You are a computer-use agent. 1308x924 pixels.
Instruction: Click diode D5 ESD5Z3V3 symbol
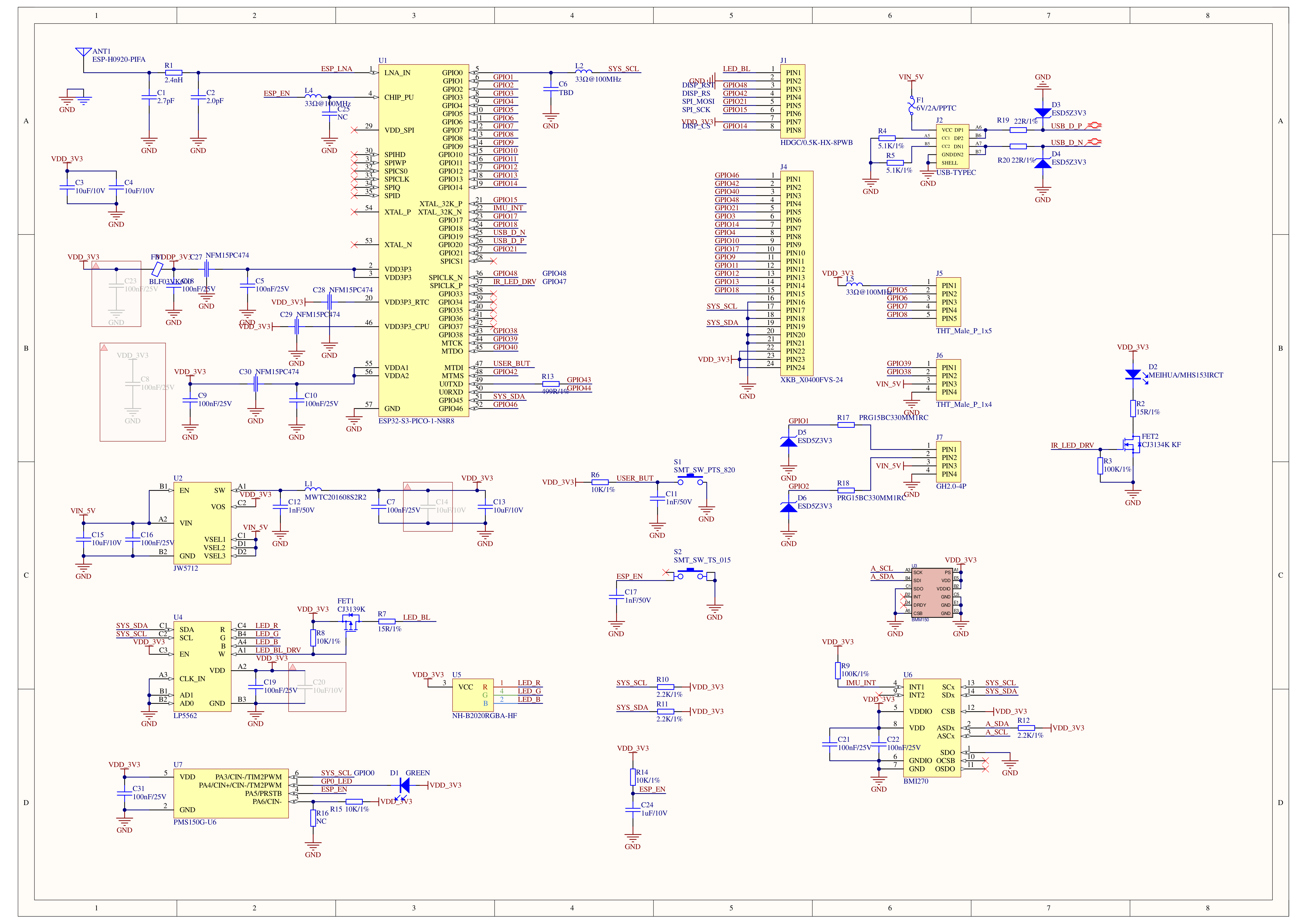coord(788,441)
